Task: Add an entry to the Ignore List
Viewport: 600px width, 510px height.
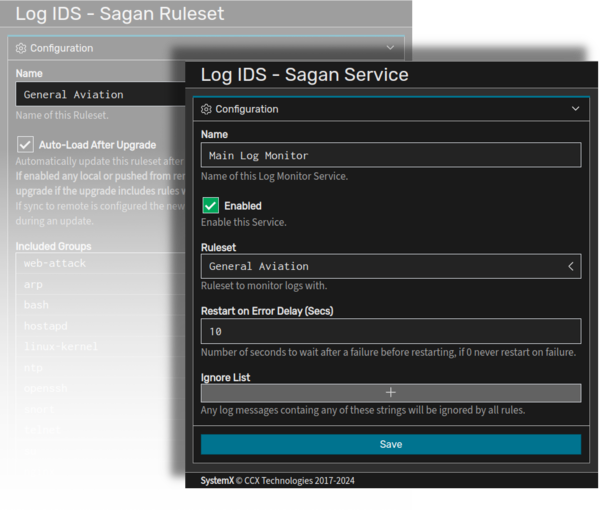Action: [x=391, y=393]
